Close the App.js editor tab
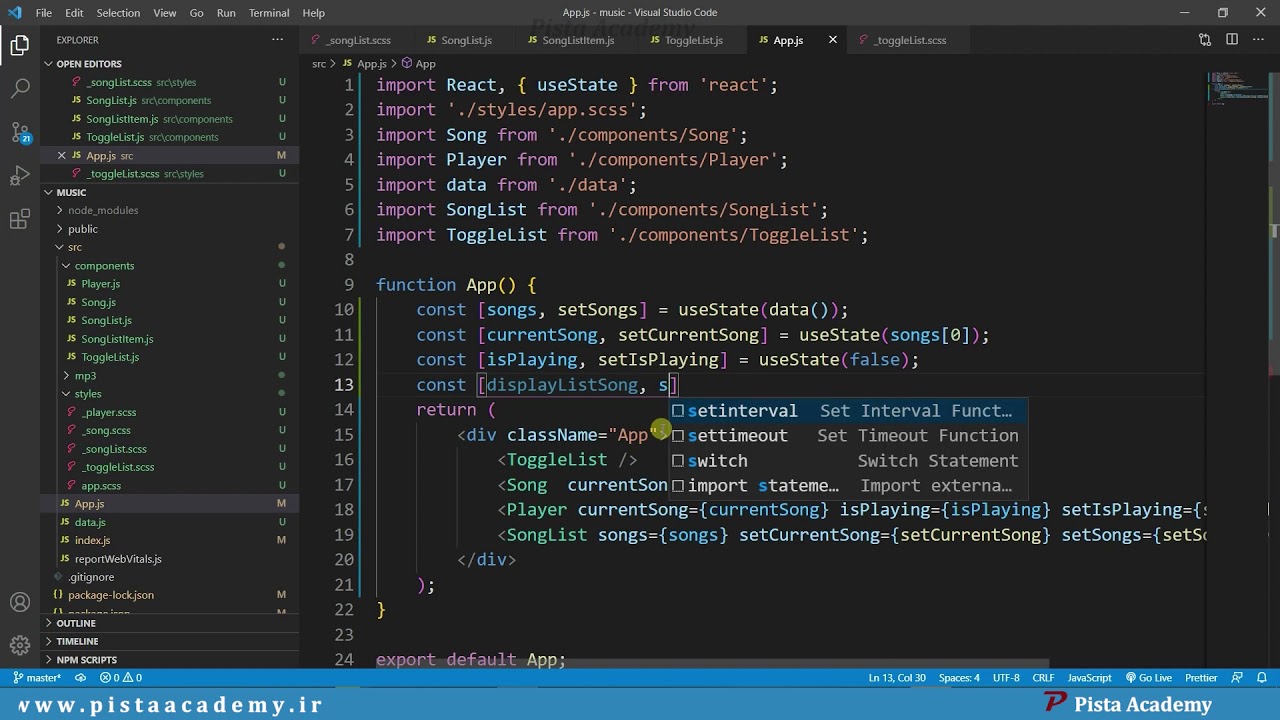Screen dimensions: 1280x720 tap(832, 40)
